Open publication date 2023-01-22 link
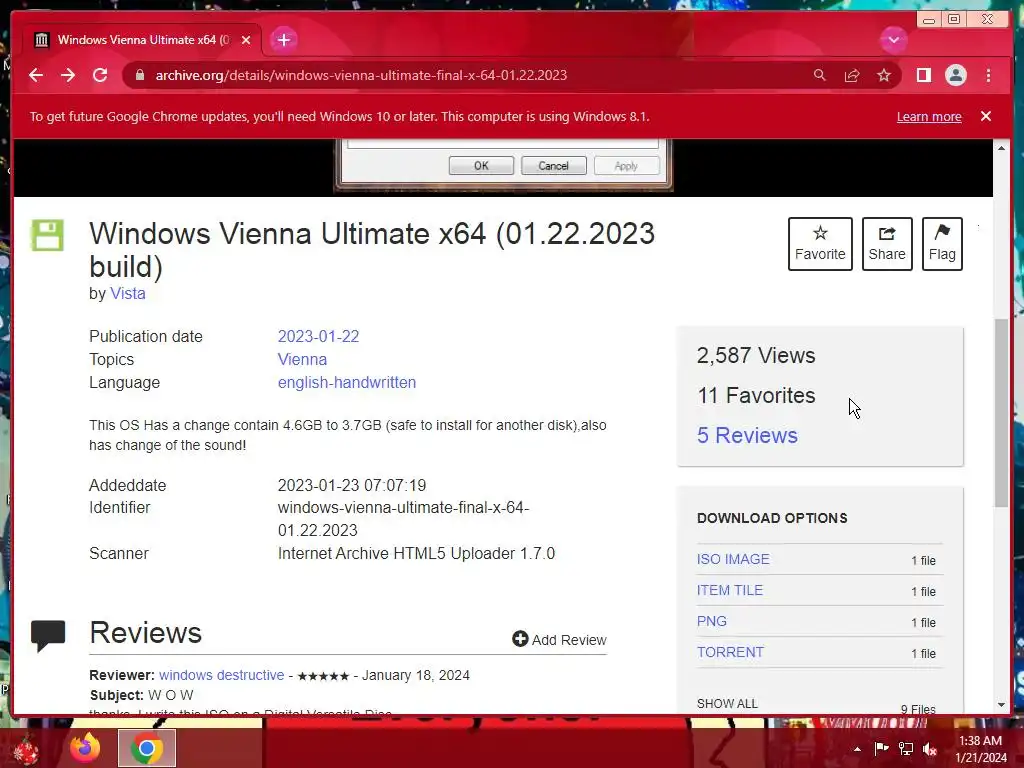Image resolution: width=1024 pixels, height=768 pixels. (318, 336)
